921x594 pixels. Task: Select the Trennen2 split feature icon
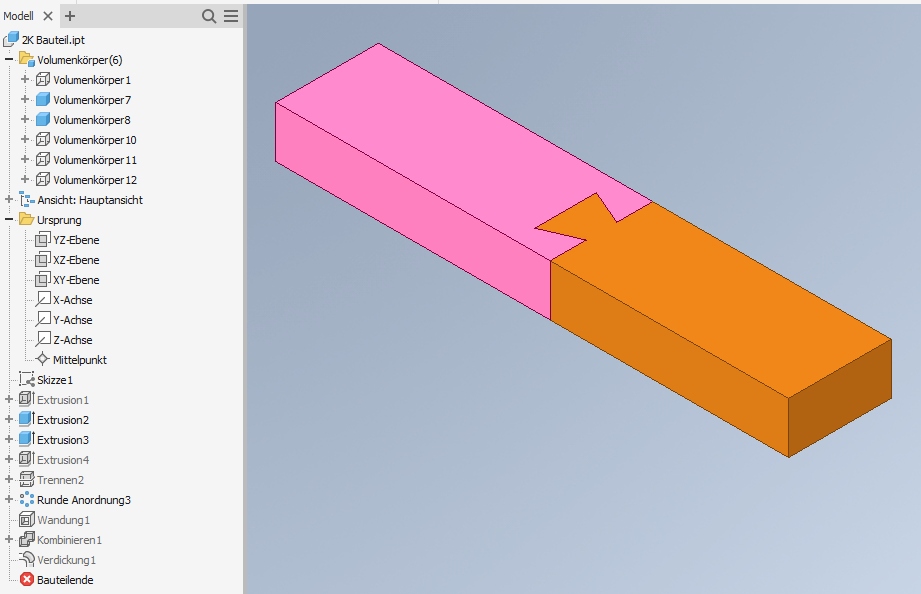coord(26,479)
